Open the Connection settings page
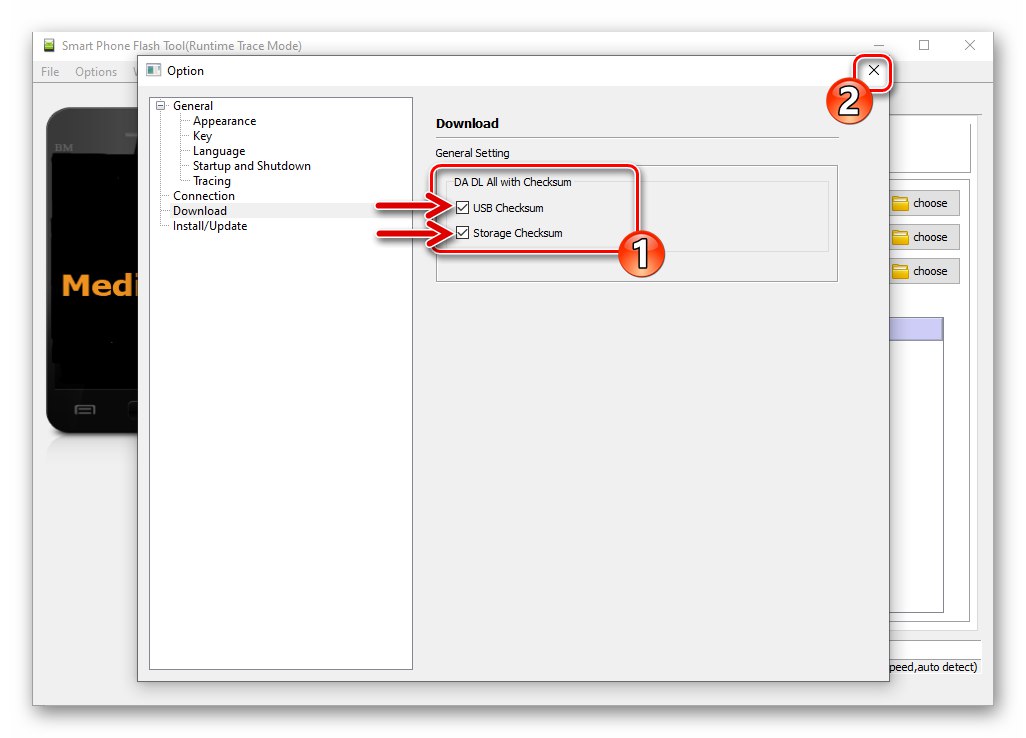1026x738 pixels. pos(203,196)
